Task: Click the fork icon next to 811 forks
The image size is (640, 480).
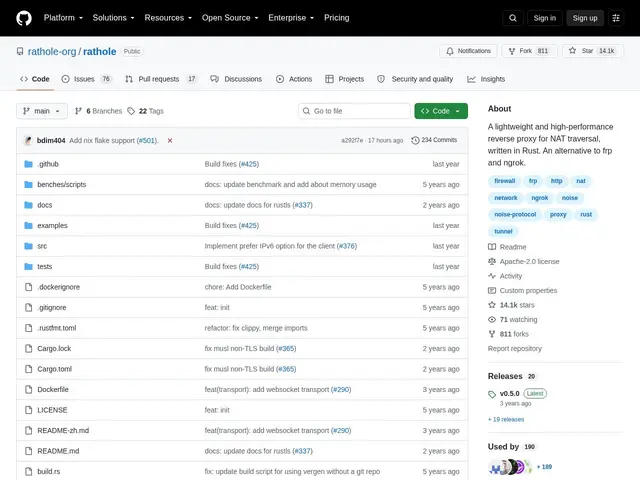Action: (492, 334)
